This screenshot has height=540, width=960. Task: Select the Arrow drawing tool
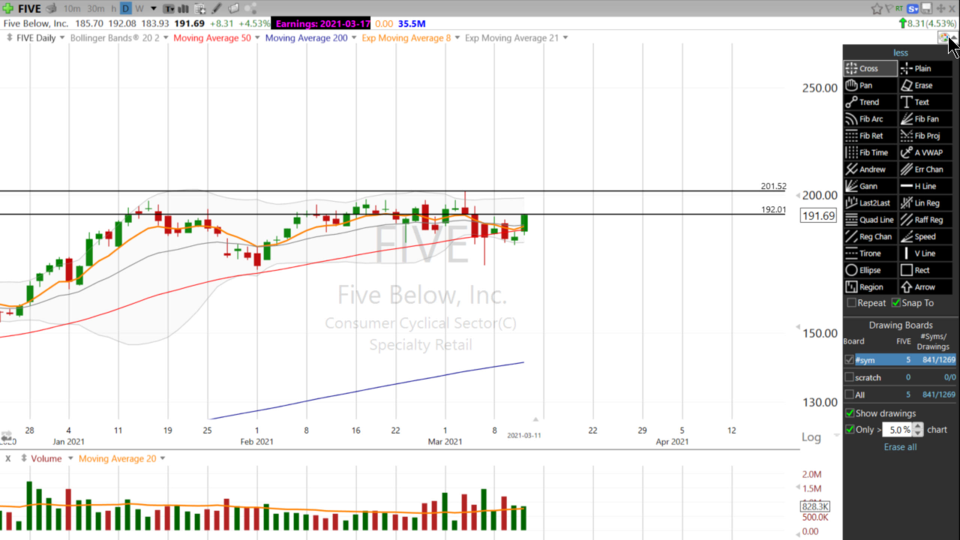(925, 287)
